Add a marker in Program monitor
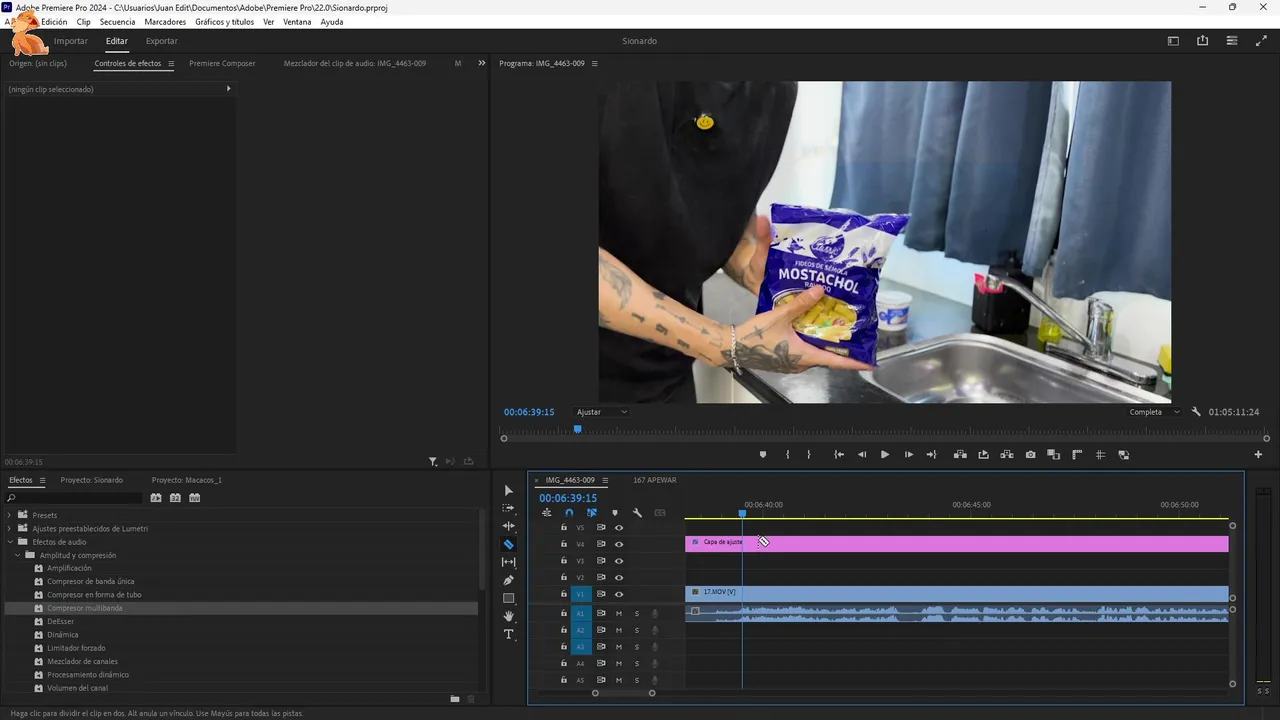 click(763, 455)
